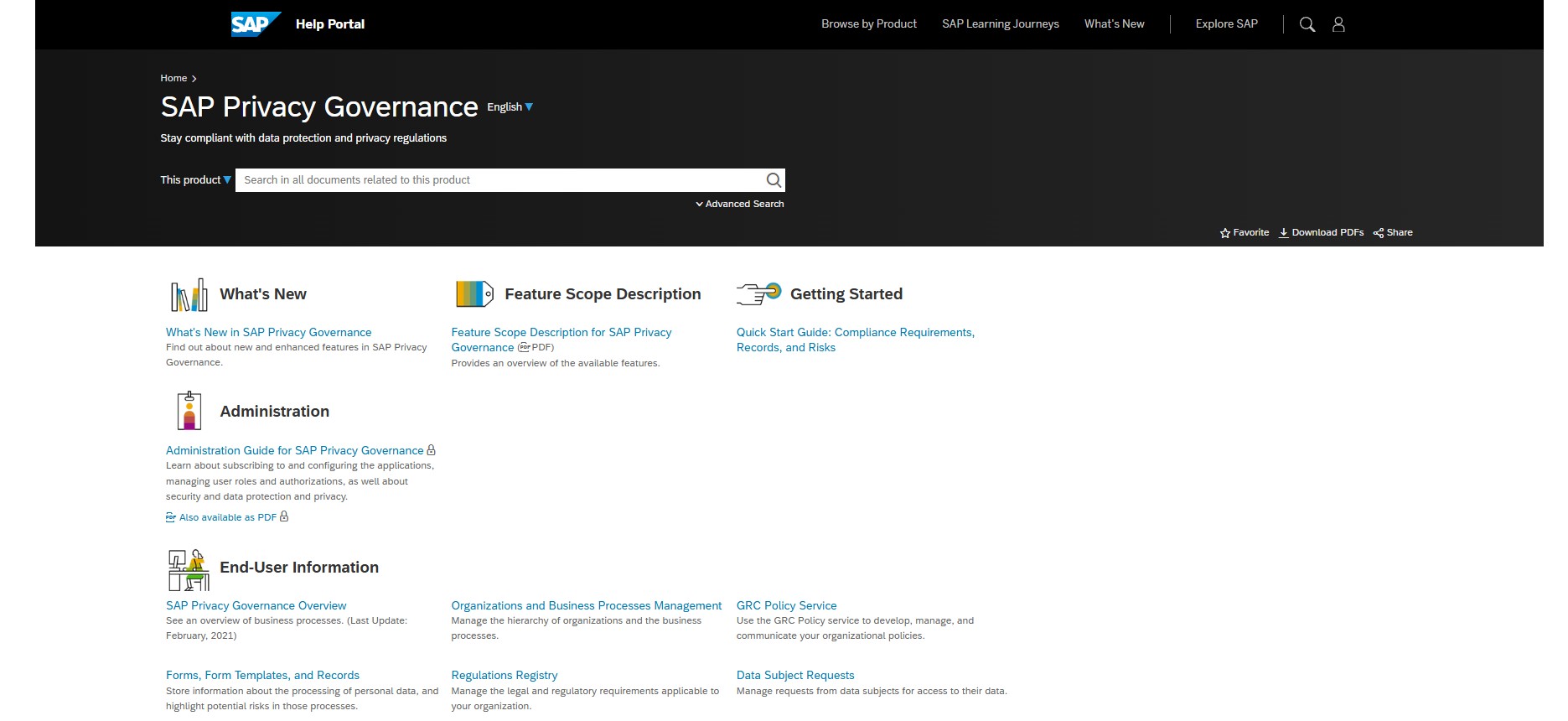Expand Advanced Search options

point(740,204)
